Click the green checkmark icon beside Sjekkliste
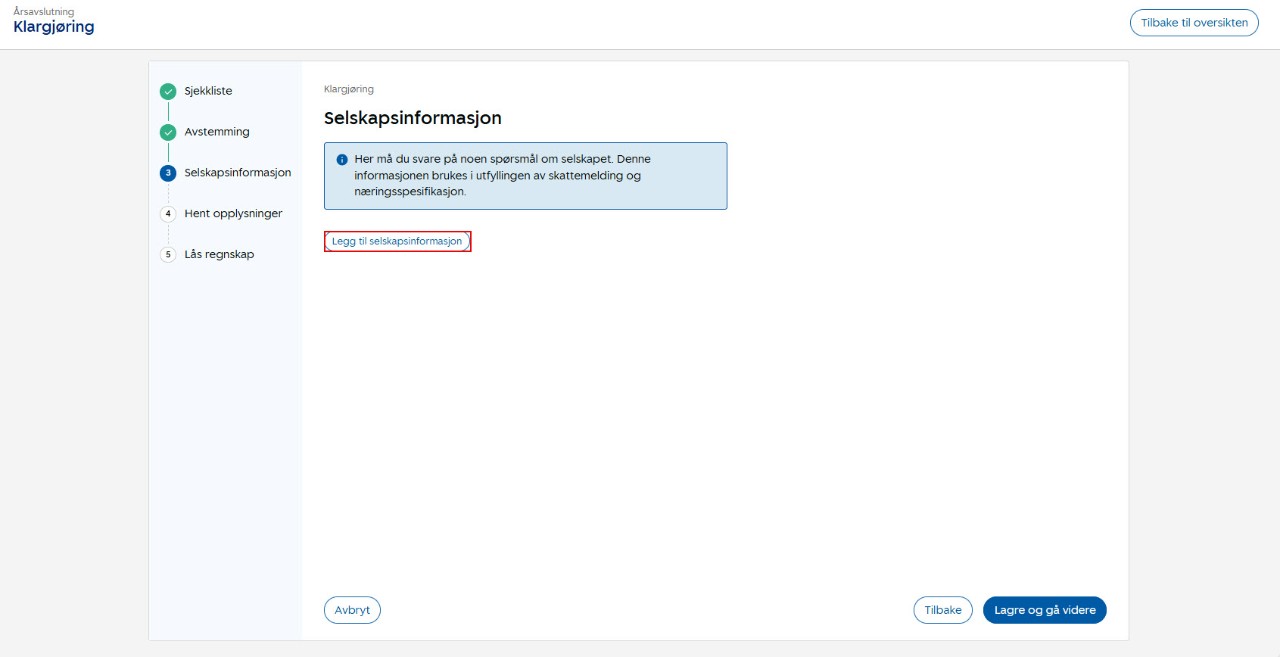This screenshot has height=657, width=1280. click(x=168, y=91)
